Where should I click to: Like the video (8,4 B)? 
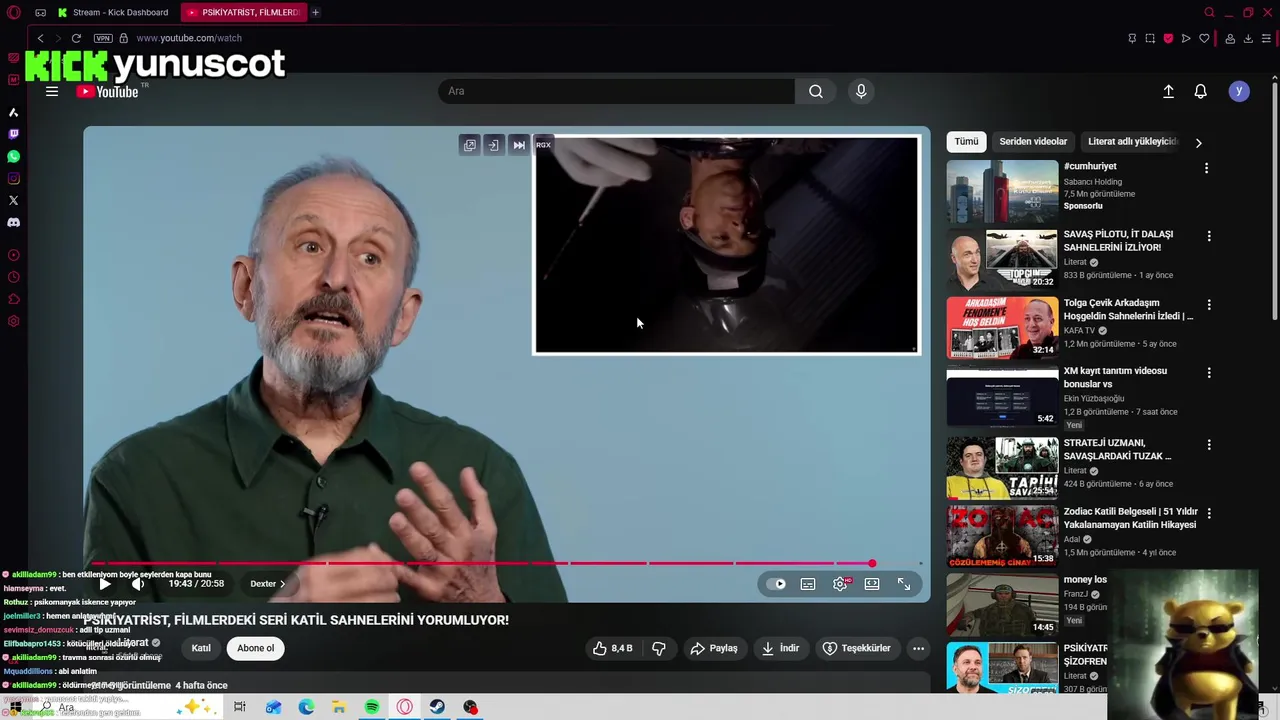[x=613, y=648]
